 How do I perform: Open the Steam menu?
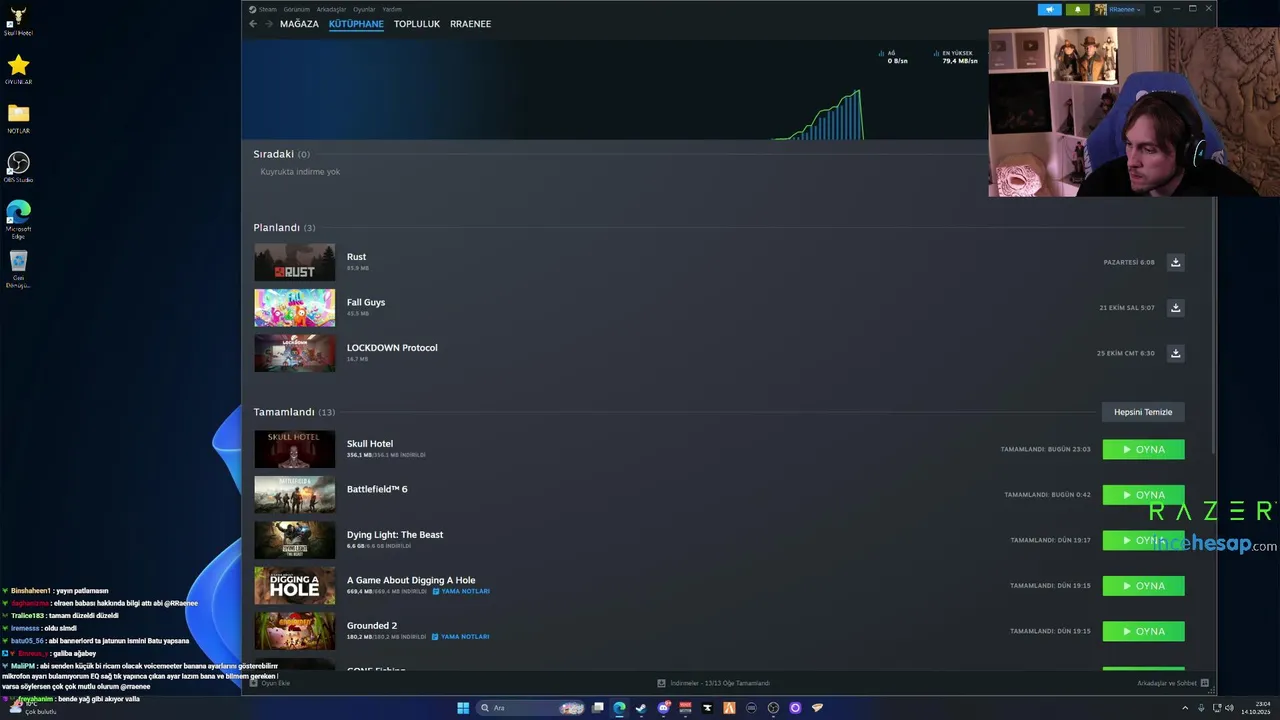point(263,9)
